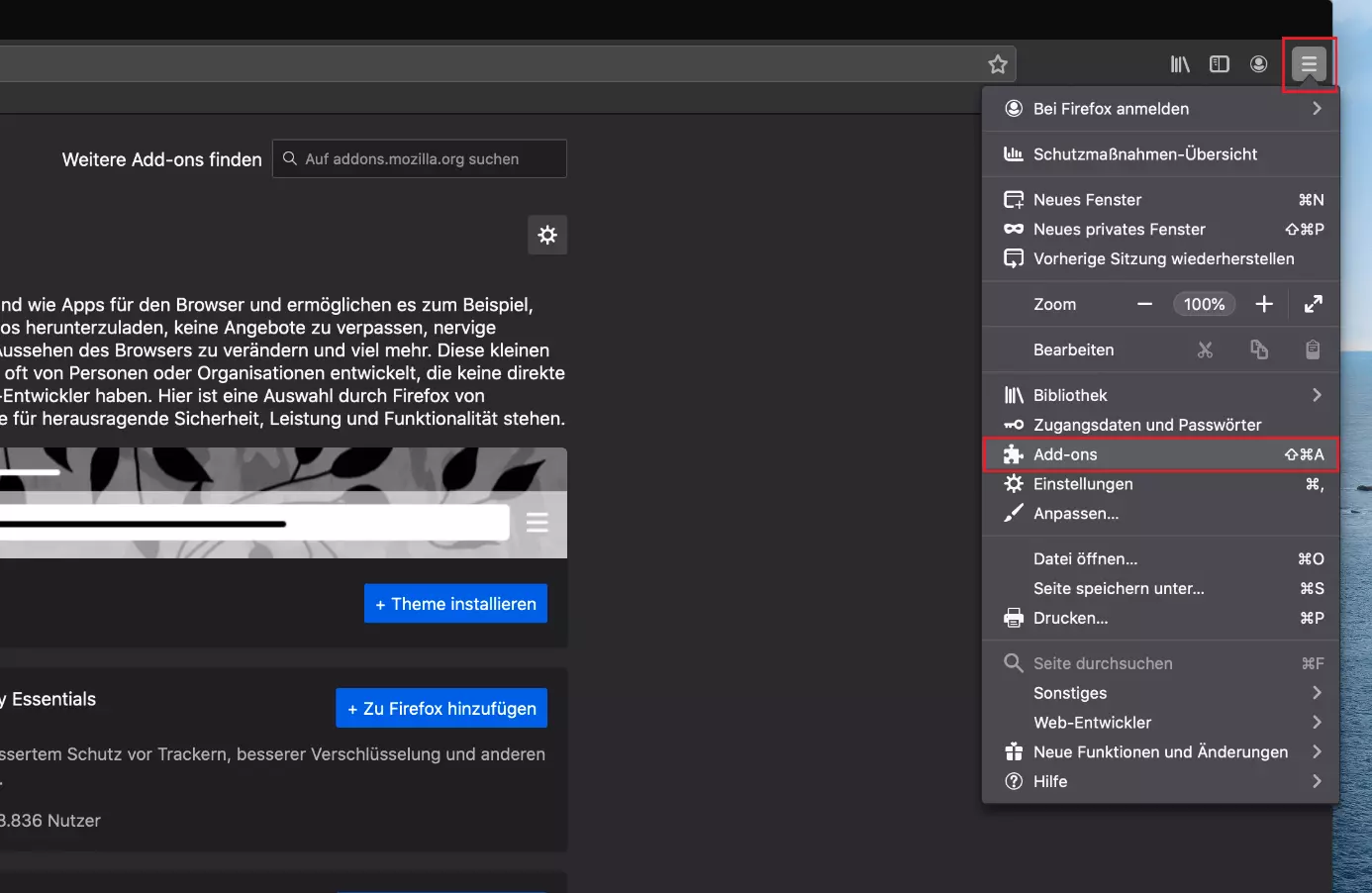Click the 3.836 Nutzer user count text

[x=50, y=821]
